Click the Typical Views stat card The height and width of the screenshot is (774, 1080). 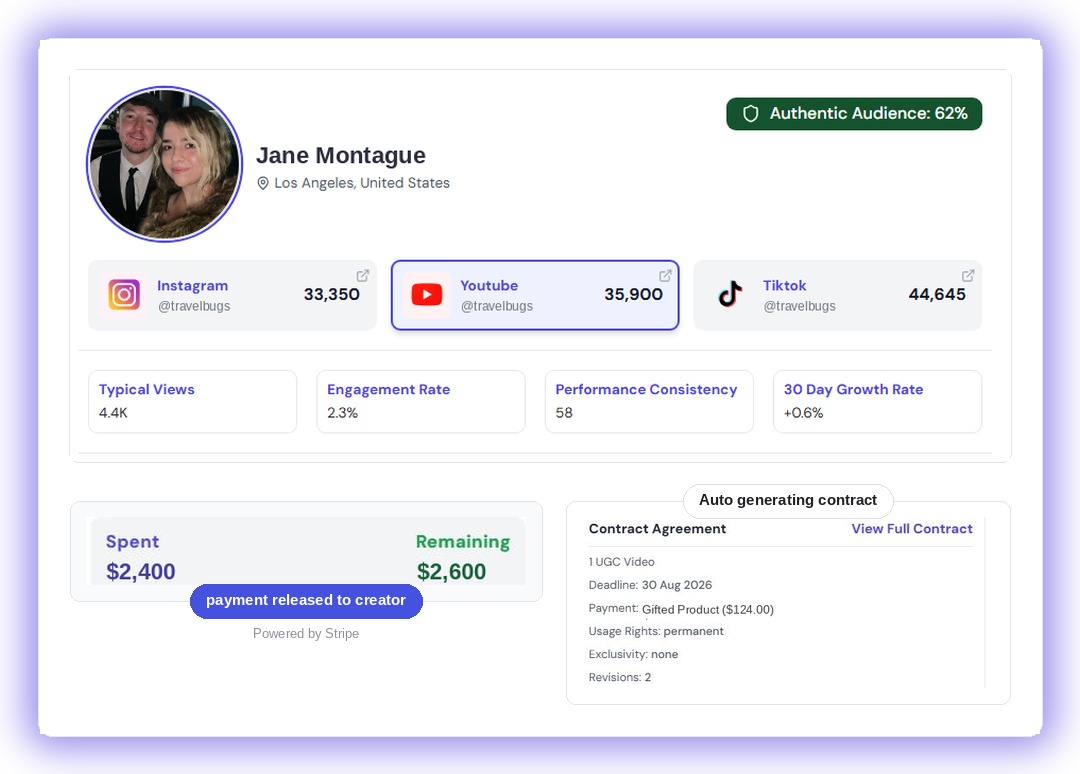click(x=192, y=401)
